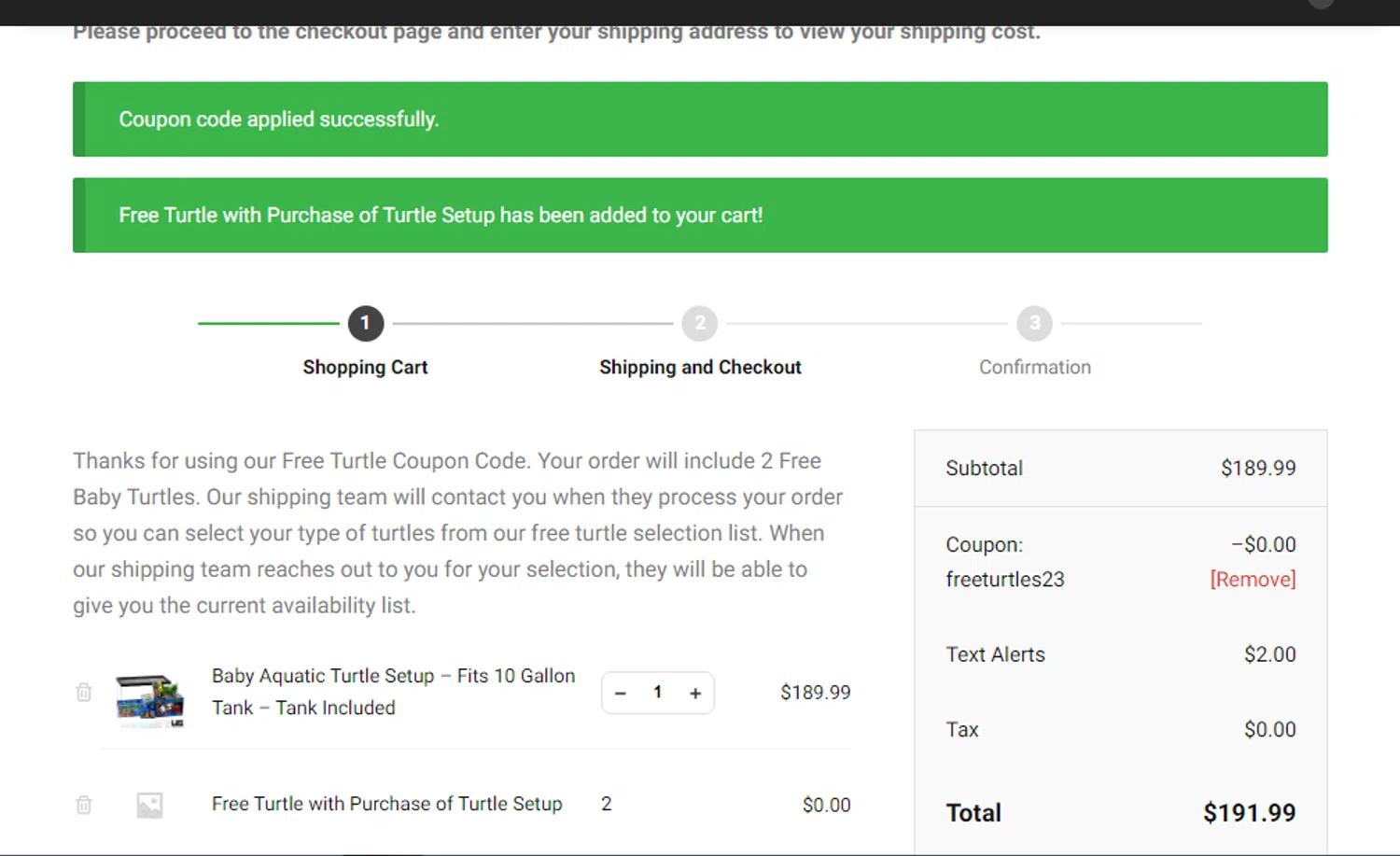Image resolution: width=1400 pixels, height=856 pixels.
Task: Remove the freeturtles23 coupon
Action: [x=1253, y=580]
